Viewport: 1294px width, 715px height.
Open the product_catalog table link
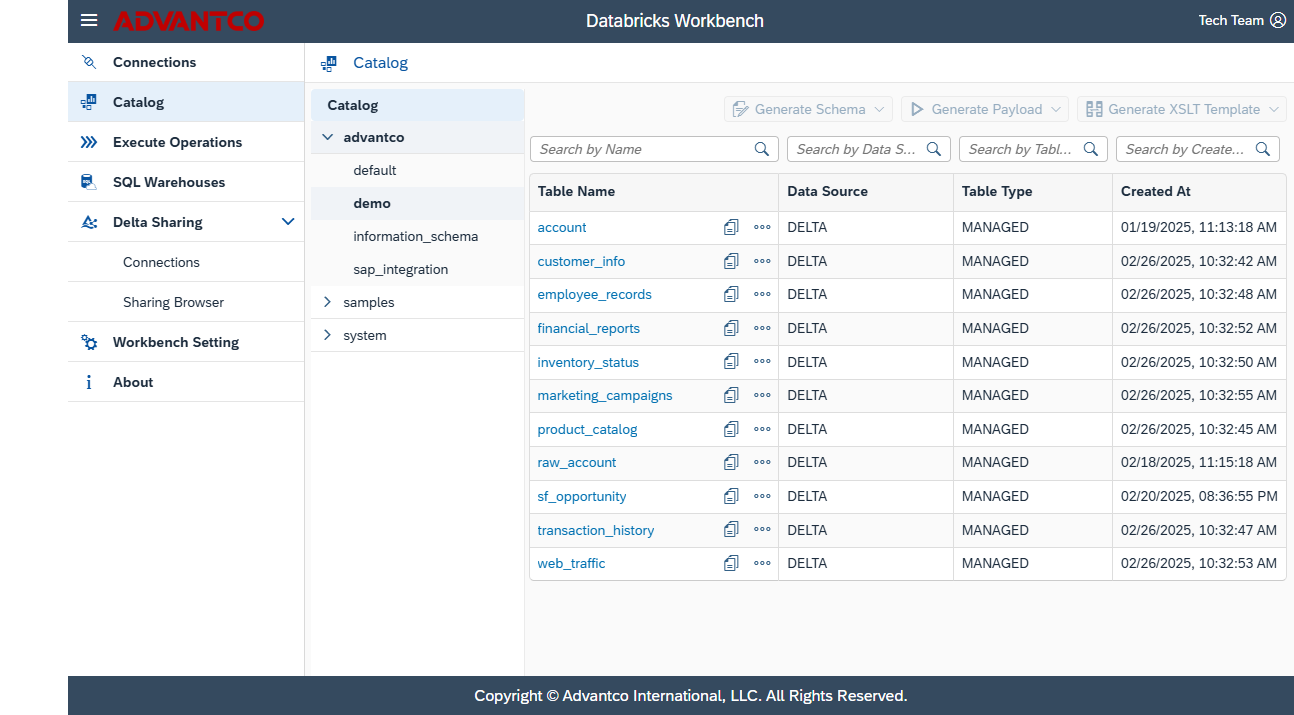(587, 429)
